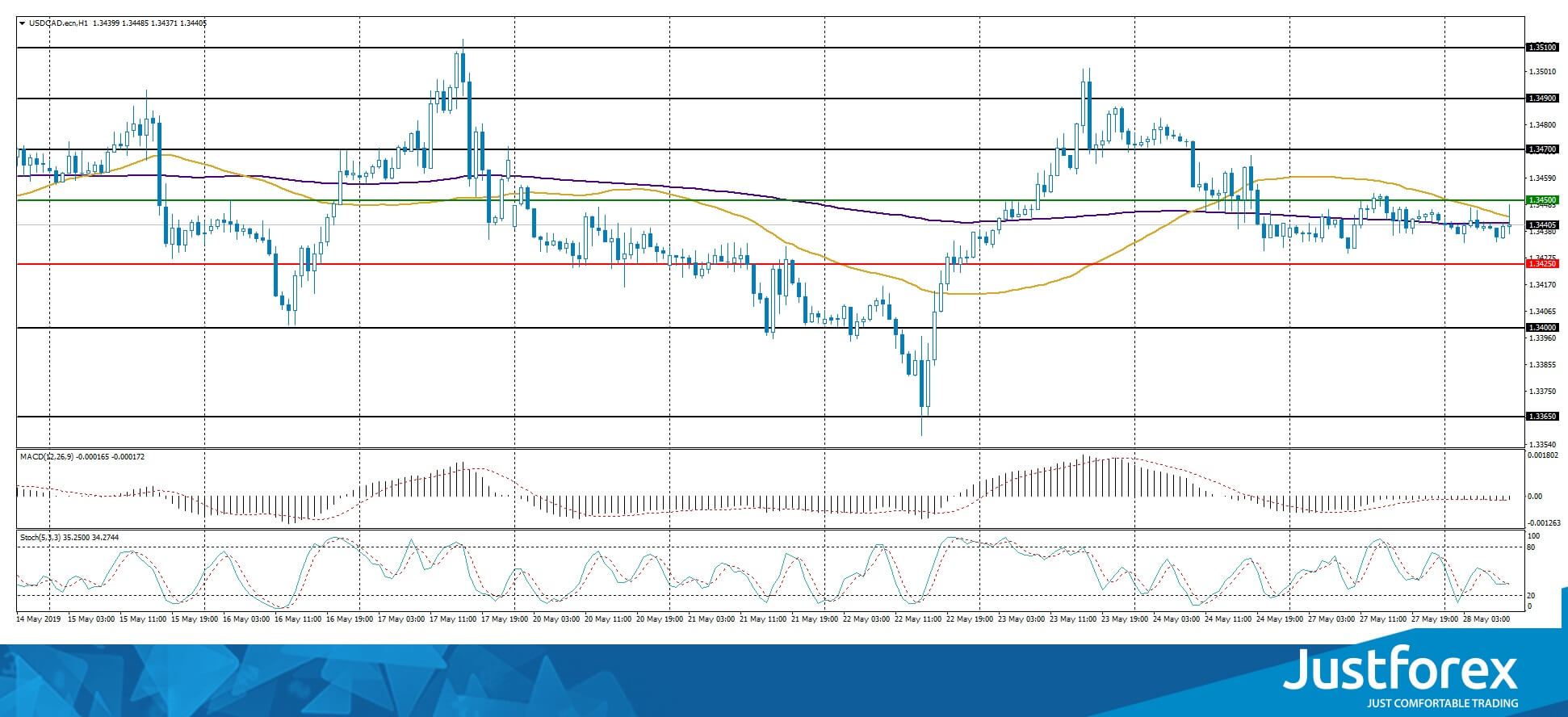Click the 16 May 19:00 time label
This screenshot has width=1568, height=717.
coord(349,619)
